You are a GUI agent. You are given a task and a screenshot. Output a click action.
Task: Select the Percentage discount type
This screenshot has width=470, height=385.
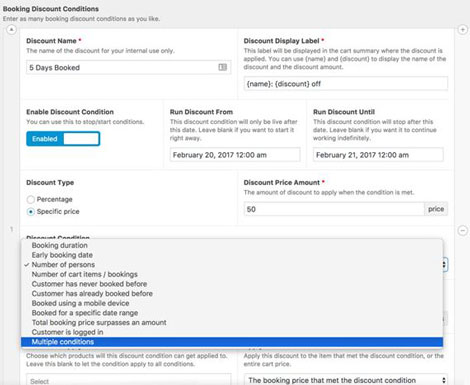point(31,199)
